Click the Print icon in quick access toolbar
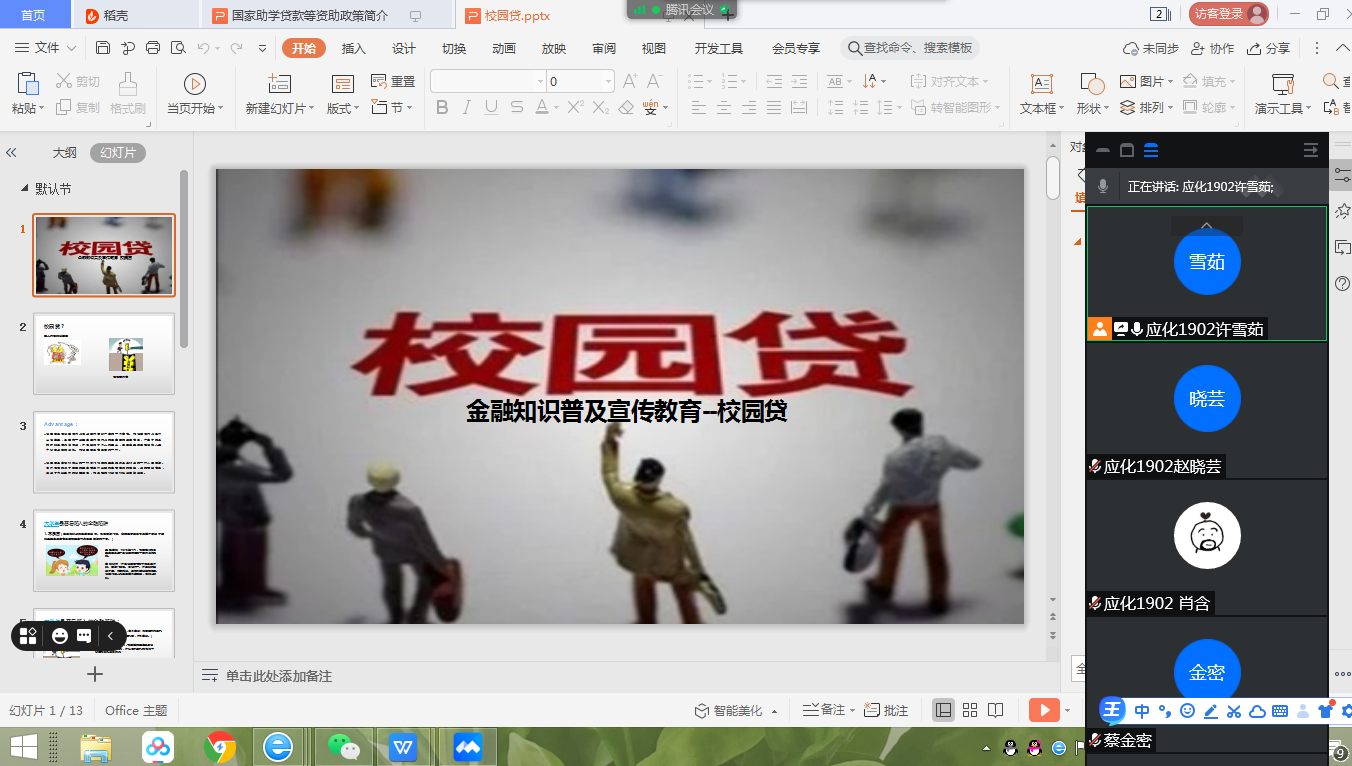The width and height of the screenshot is (1352, 766). point(153,48)
